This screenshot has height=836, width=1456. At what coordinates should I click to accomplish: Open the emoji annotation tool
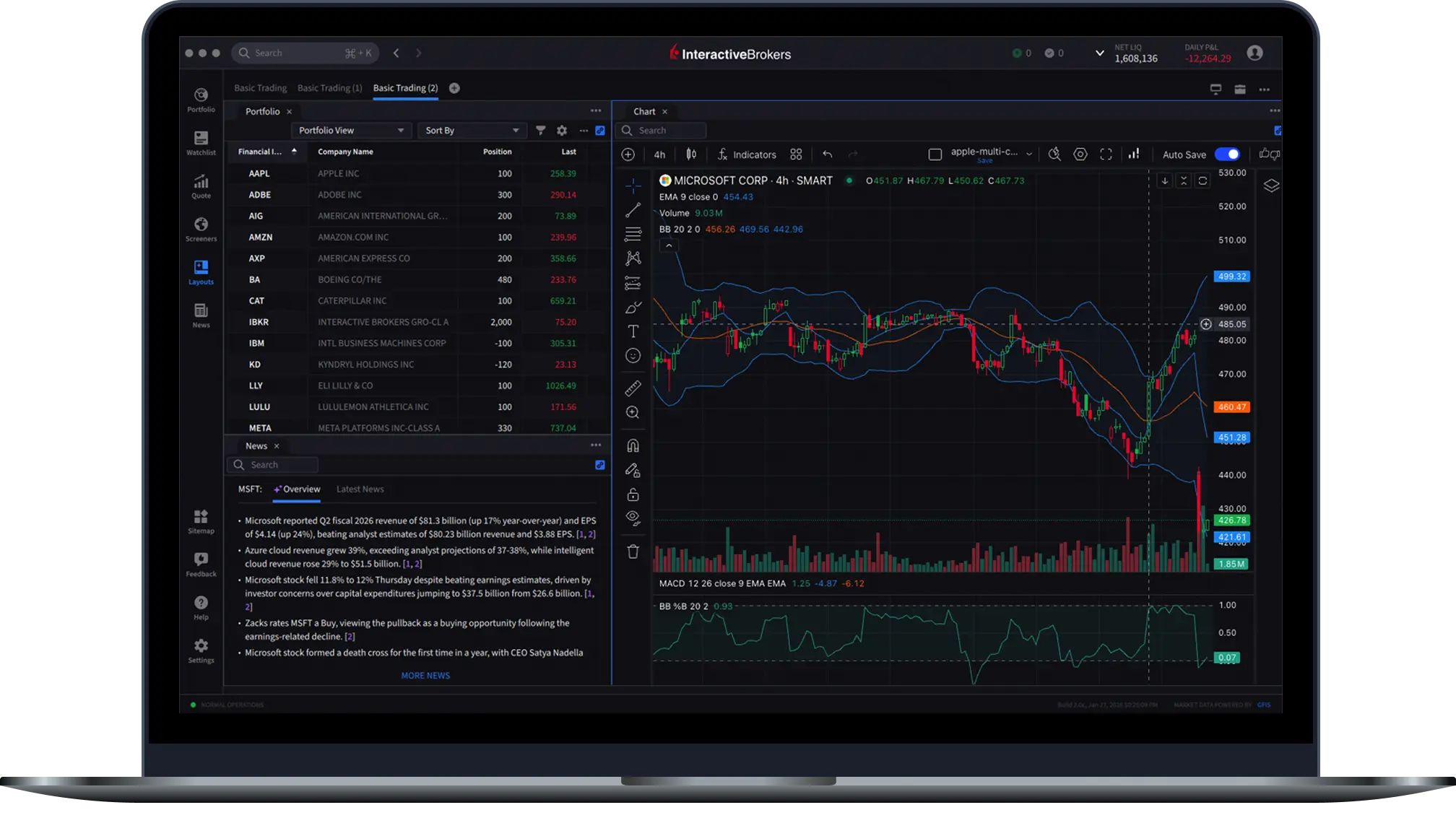633,355
